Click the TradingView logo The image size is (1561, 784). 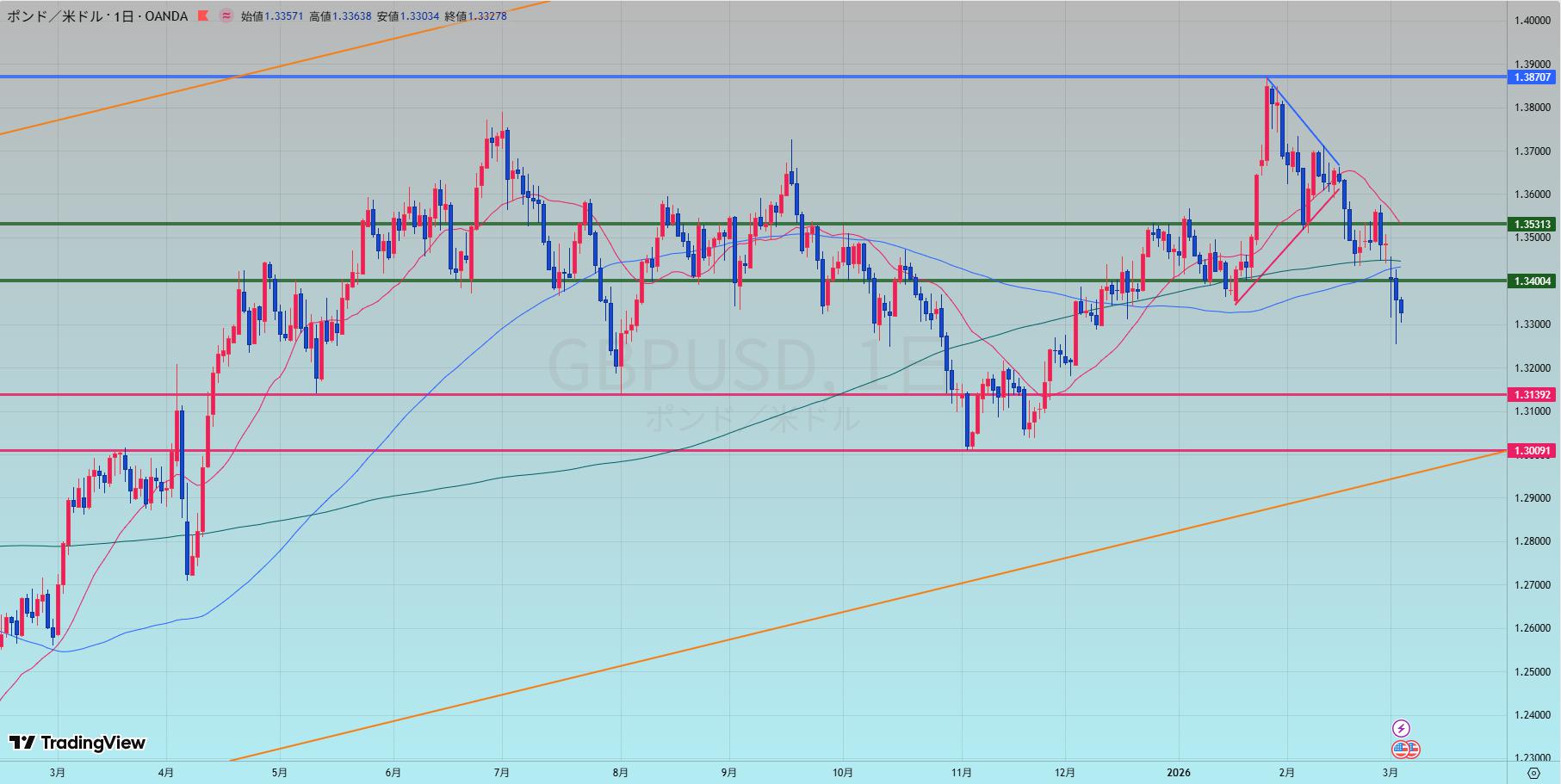(x=77, y=743)
